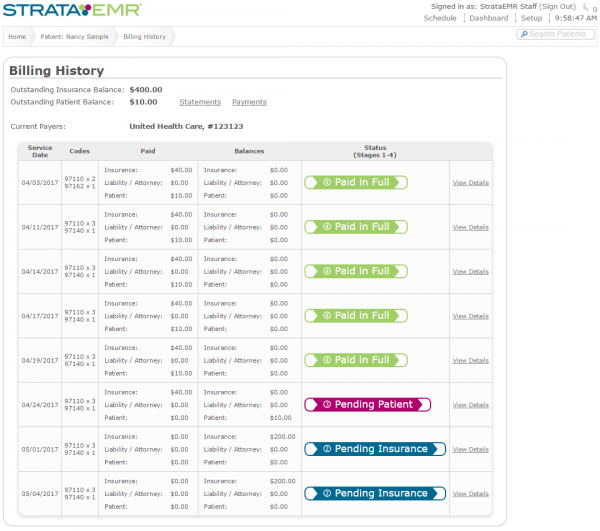Navigate to Home in the breadcrumb
This screenshot has height=531, width=600.
click(x=17, y=36)
